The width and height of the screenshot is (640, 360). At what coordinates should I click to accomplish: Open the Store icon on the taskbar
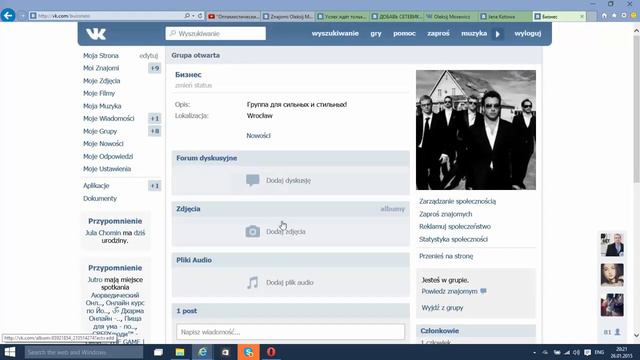[225, 352]
